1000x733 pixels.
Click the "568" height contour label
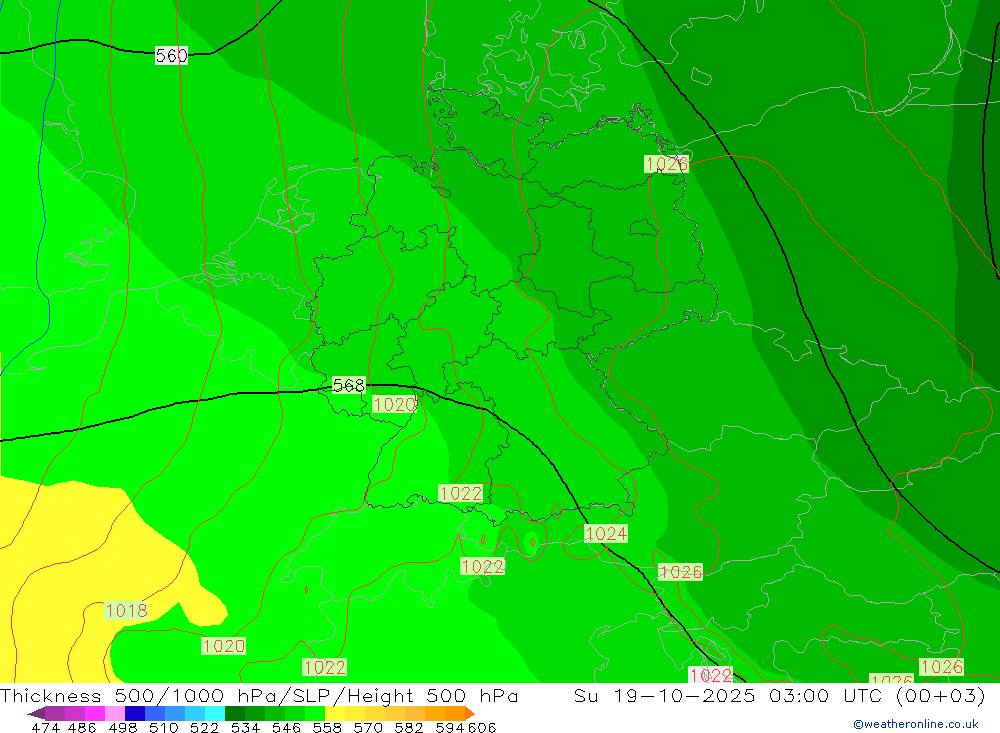349,385
